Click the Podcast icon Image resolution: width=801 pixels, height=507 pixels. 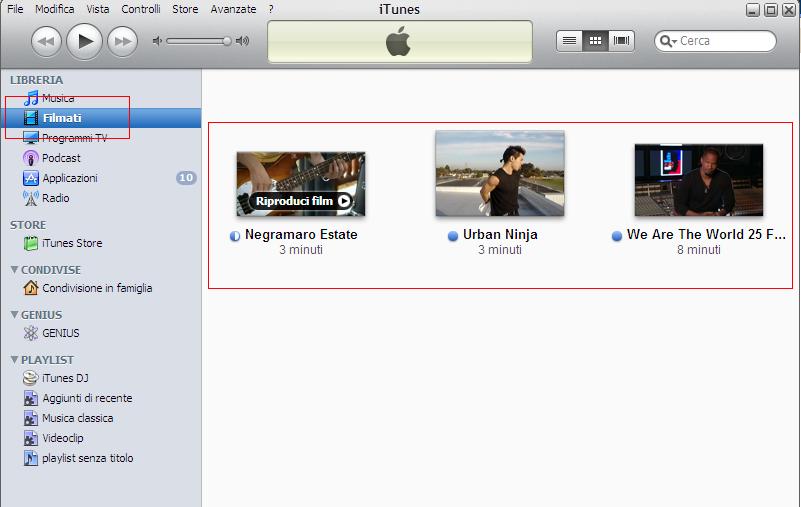31,158
